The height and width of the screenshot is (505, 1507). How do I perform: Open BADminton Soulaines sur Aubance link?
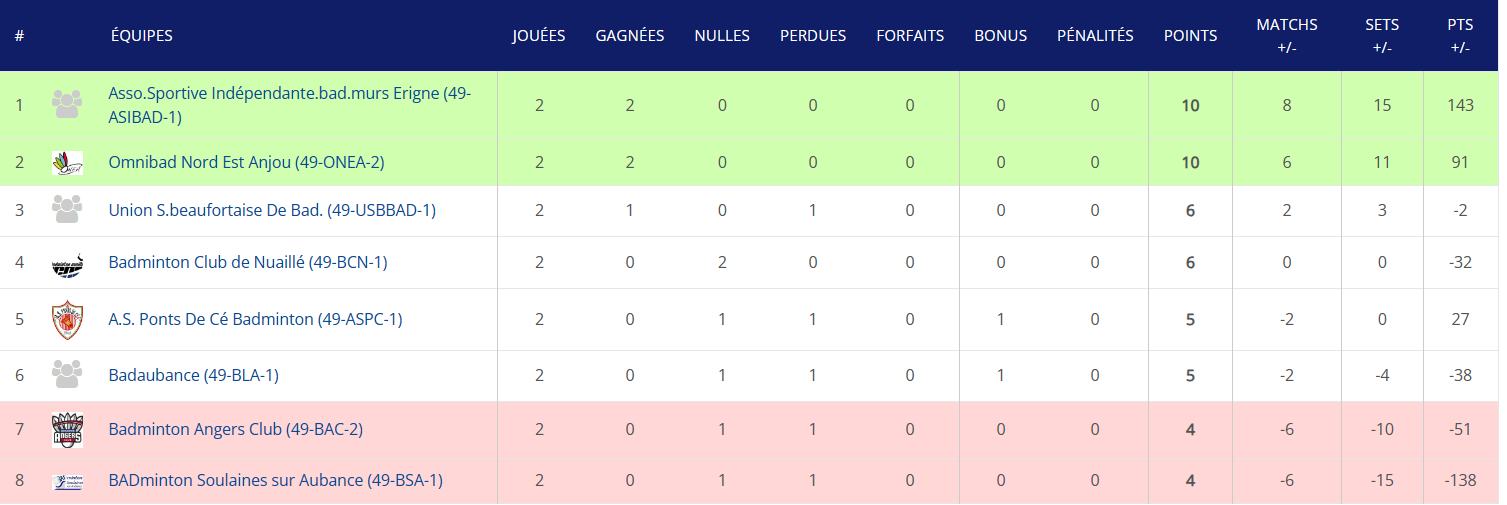click(275, 481)
